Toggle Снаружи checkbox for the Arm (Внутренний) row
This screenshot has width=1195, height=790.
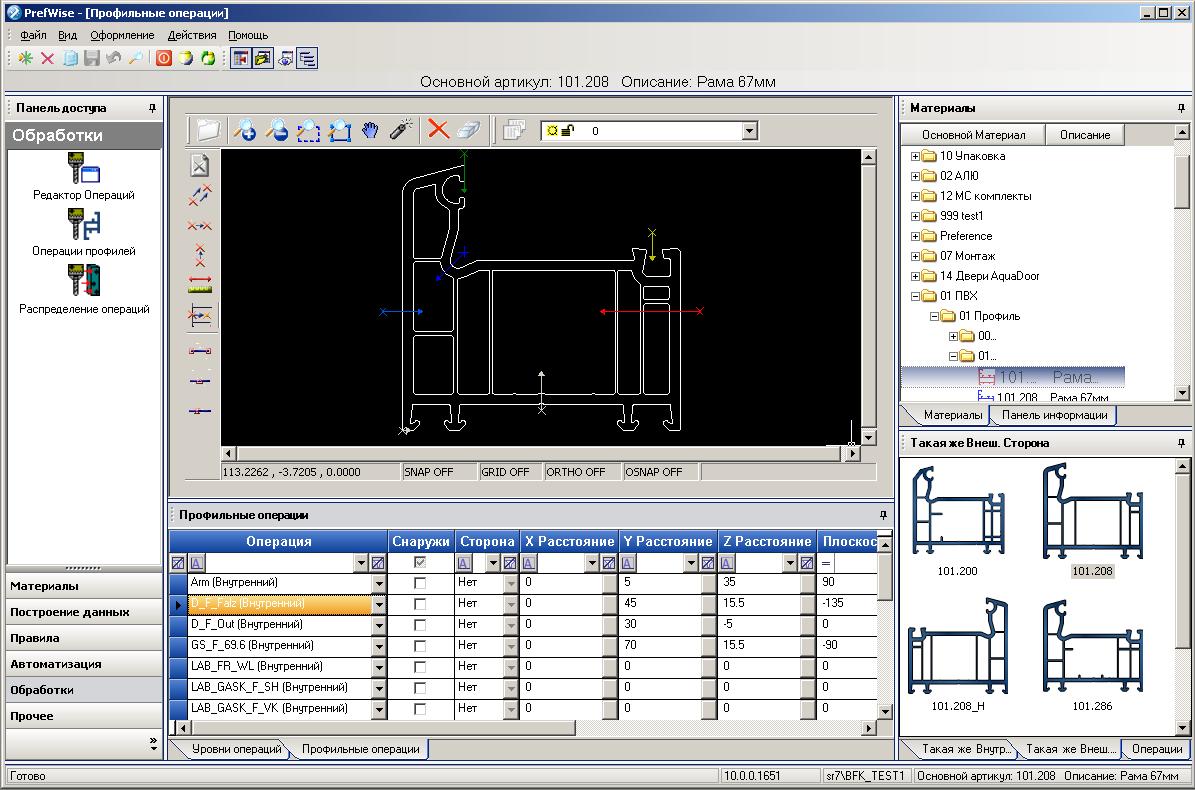click(x=419, y=583)
